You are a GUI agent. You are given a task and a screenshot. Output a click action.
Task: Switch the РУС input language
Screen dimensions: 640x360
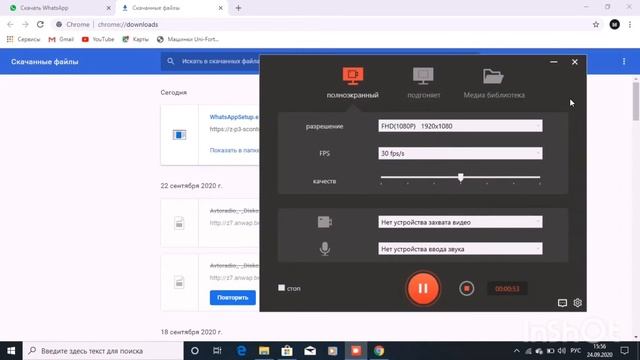(576, 351)
